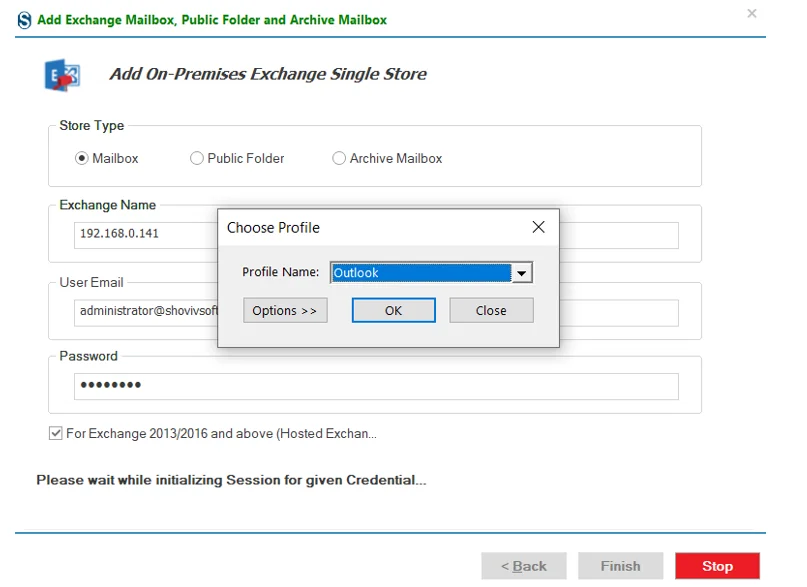Image resolution: width=807 pixels, height=587 pixels.
Task: Click the 'Add On-Premises Exchange Single Store' heading
Action: coord(268,74)
